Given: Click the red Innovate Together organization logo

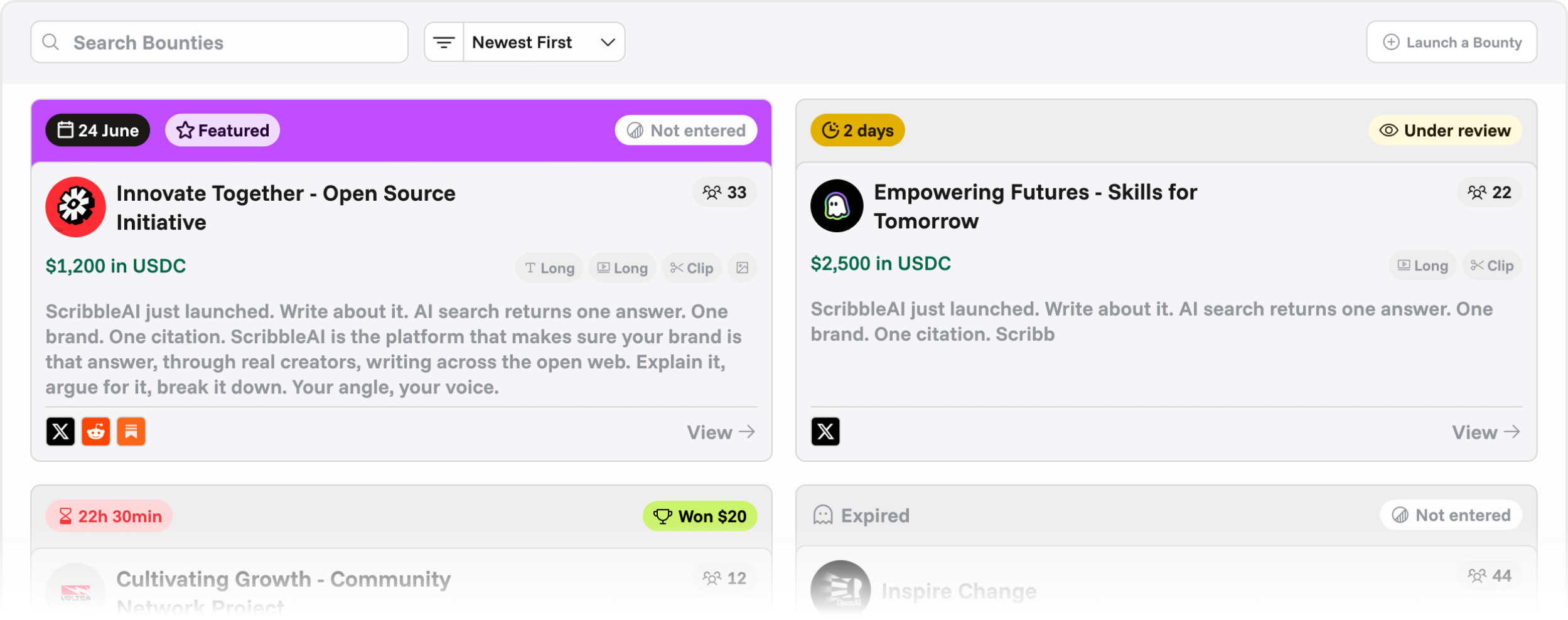Looking at the screenshot, I should [75, 206].
